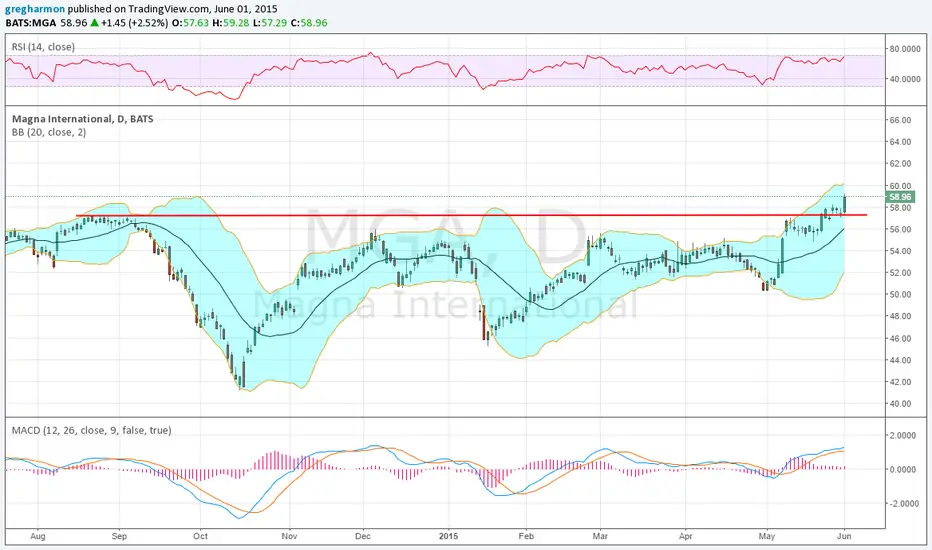Click the 42.00 price axis label
The width and height of the screenshot is (932, 550).
click(900, 382)
